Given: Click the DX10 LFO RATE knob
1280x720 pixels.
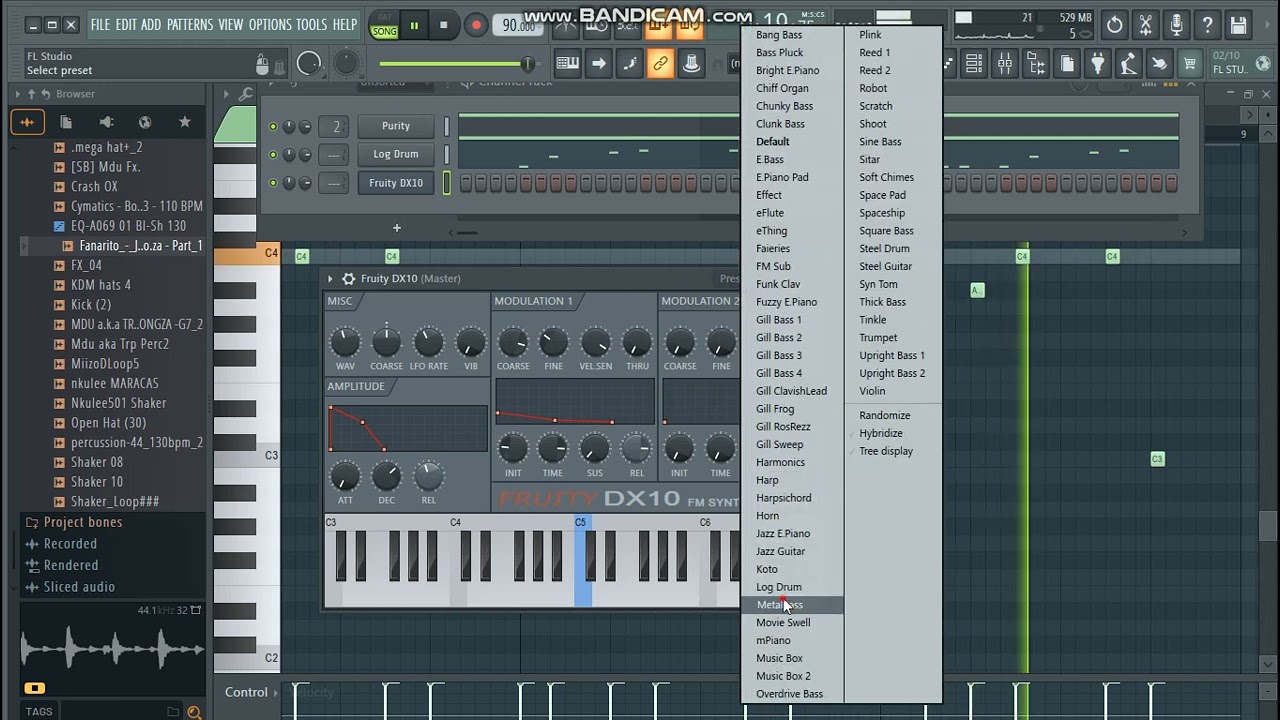Looking at the screenshot, I should tap(428, 342).
